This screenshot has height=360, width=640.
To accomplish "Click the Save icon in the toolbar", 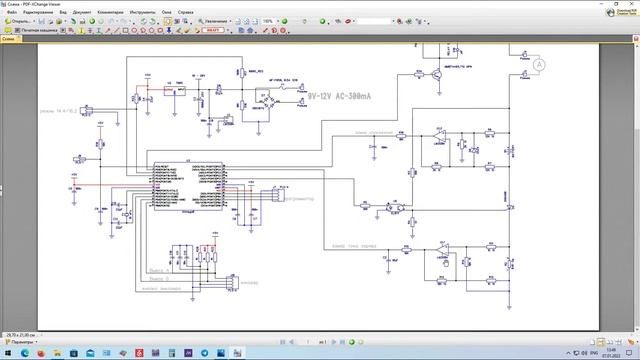I will (42, 21).
